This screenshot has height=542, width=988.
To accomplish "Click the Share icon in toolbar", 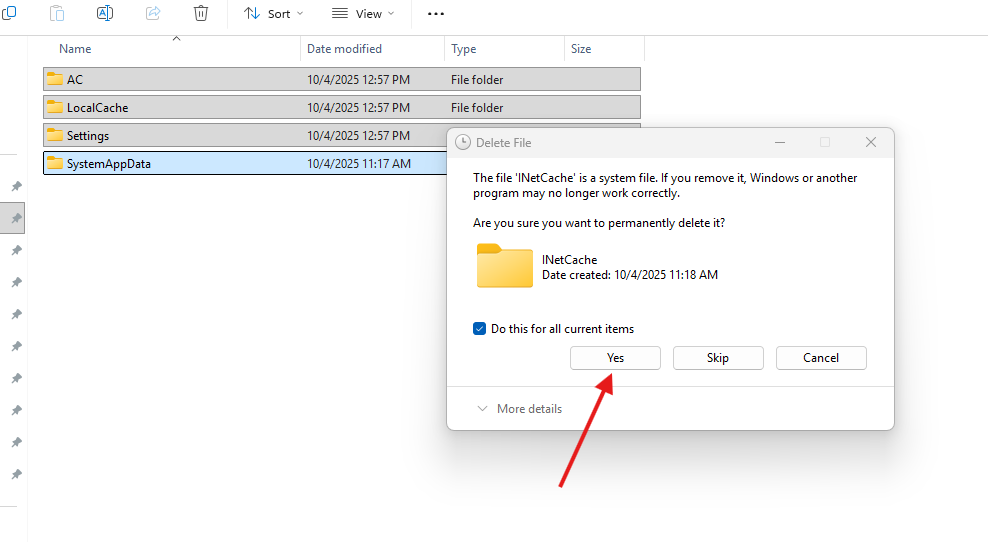I will [153, 13].
